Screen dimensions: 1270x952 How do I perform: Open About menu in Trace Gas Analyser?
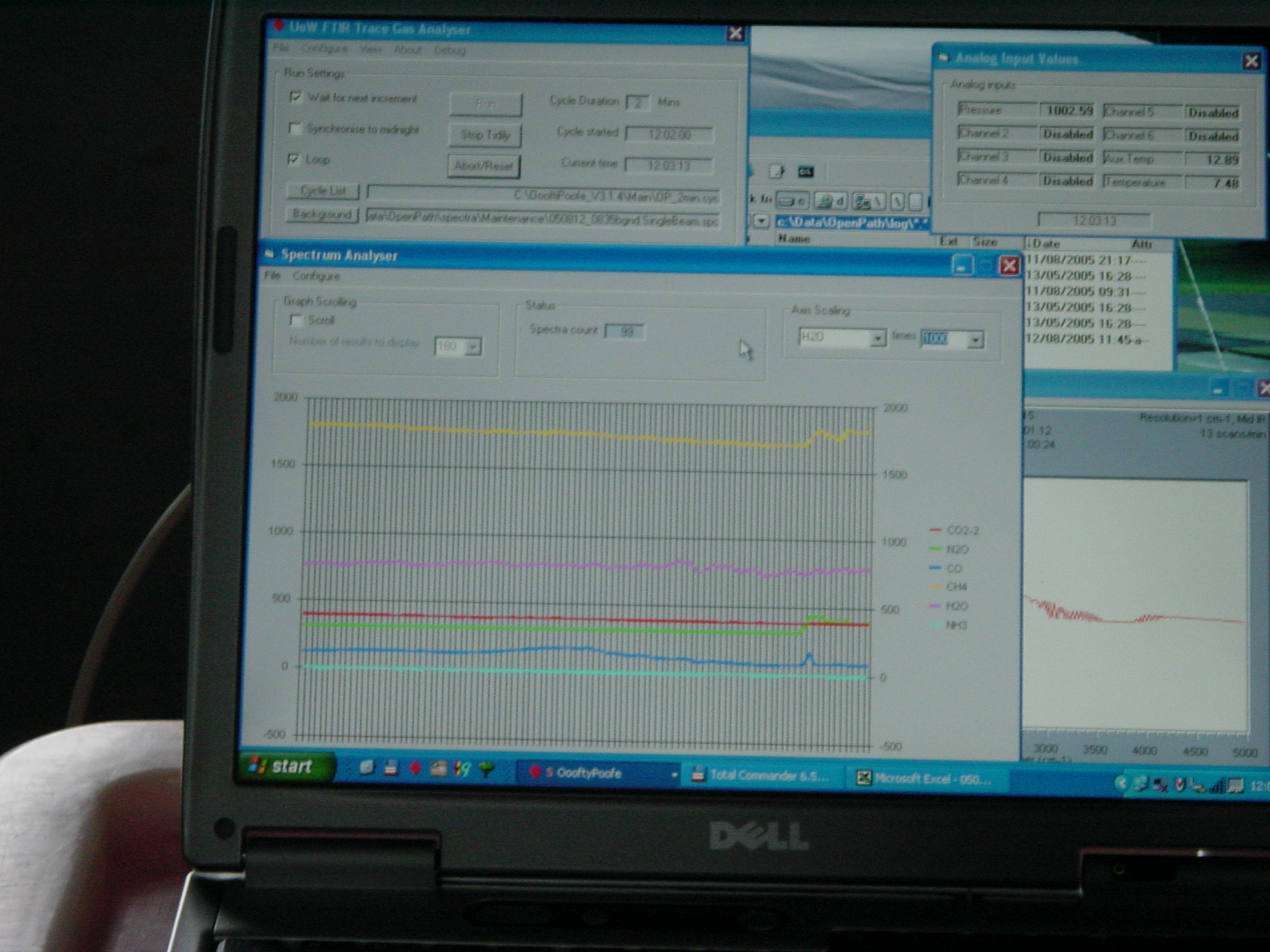[408, 49]
